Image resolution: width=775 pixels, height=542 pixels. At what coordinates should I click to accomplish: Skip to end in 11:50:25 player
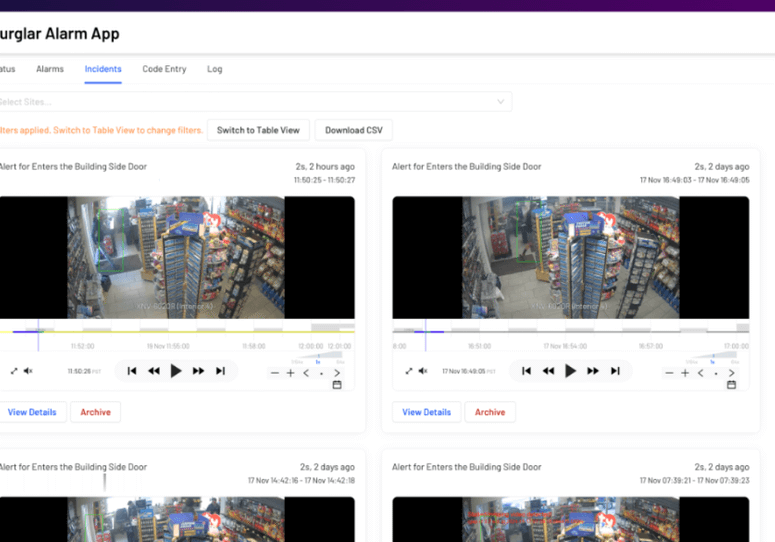coord(220,371)
